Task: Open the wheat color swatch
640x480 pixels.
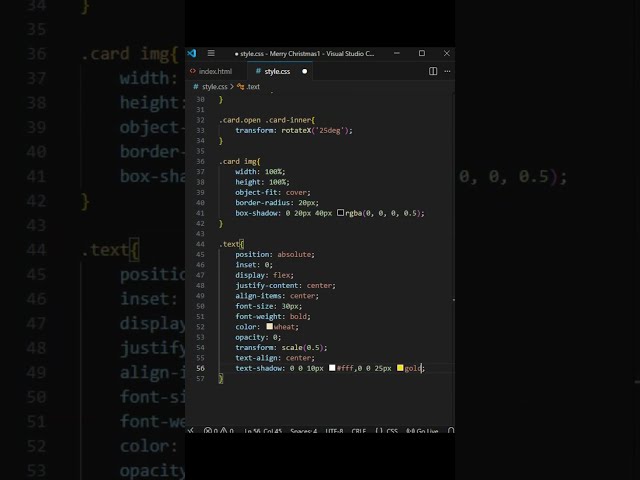Action: (269, 327)
